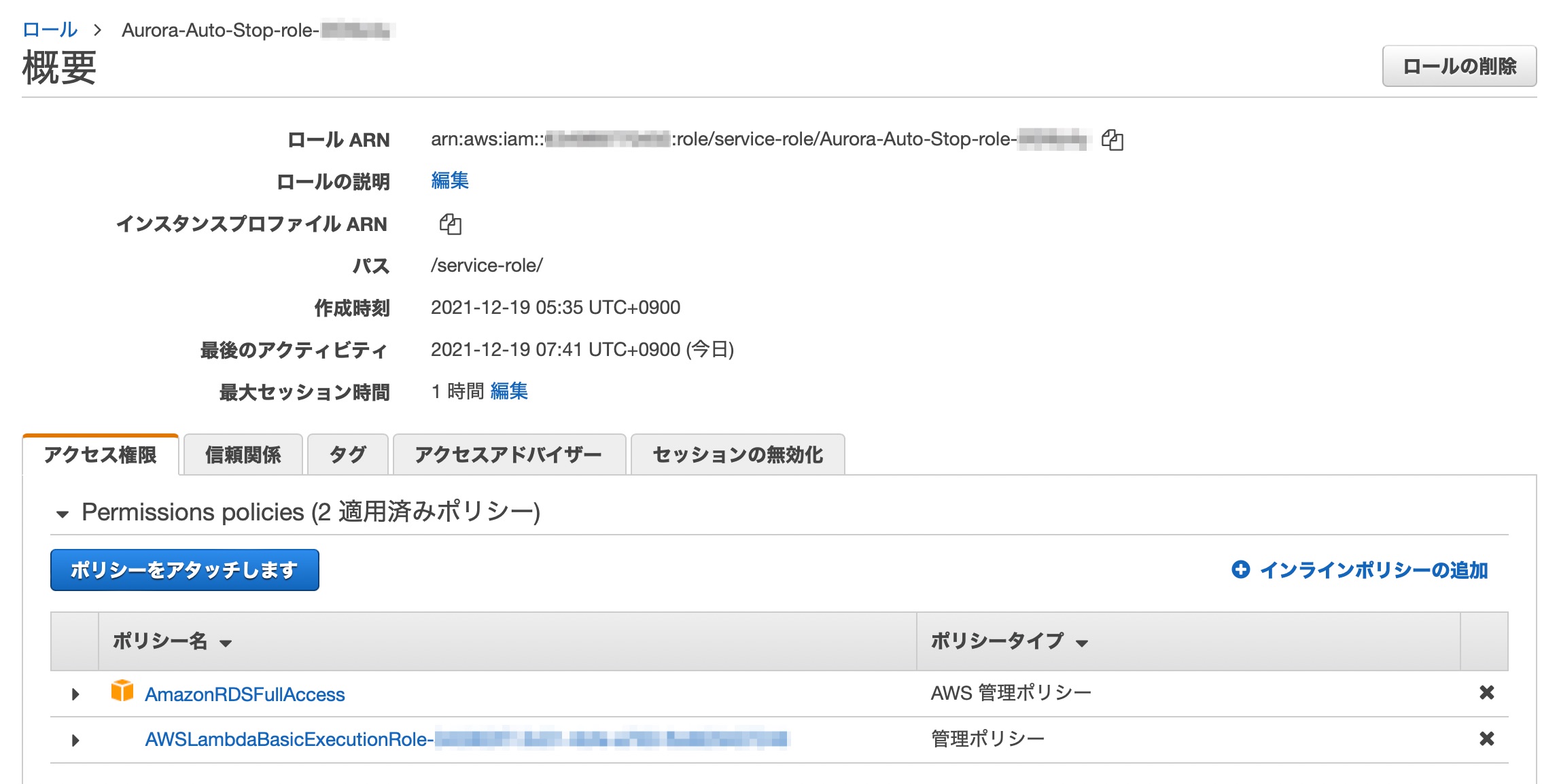Switch to the セッションの無効化 tab
The image size is (1559, 784).
737,455
